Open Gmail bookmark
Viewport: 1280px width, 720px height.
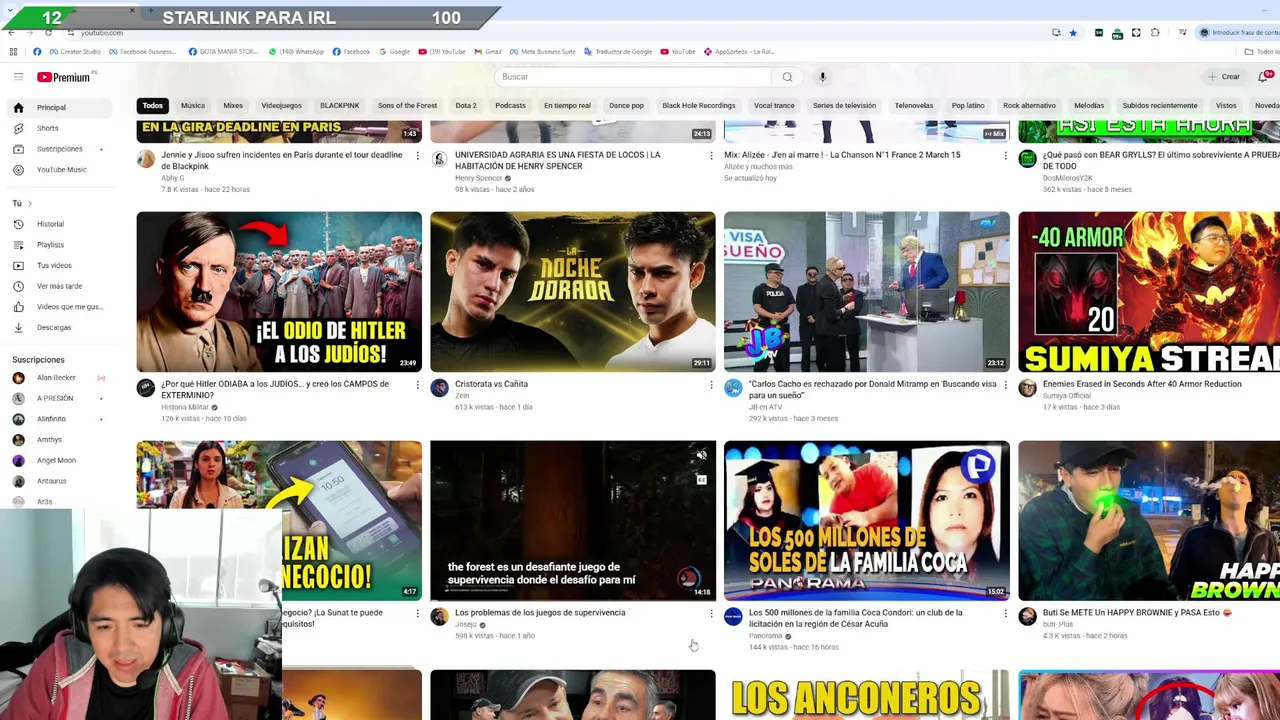pos(488,52)
